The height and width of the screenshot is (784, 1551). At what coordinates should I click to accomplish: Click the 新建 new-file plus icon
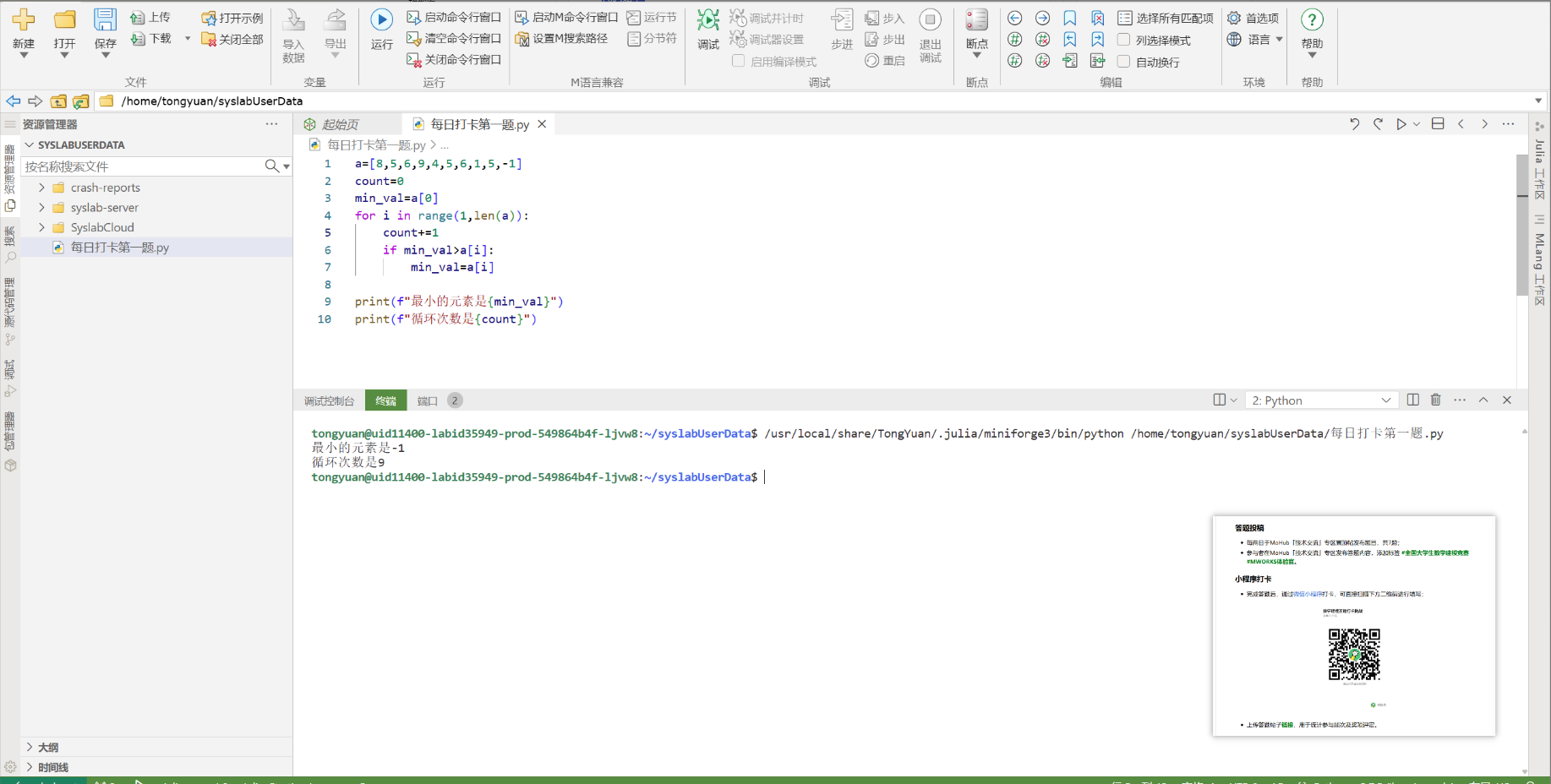click(24, 19)
